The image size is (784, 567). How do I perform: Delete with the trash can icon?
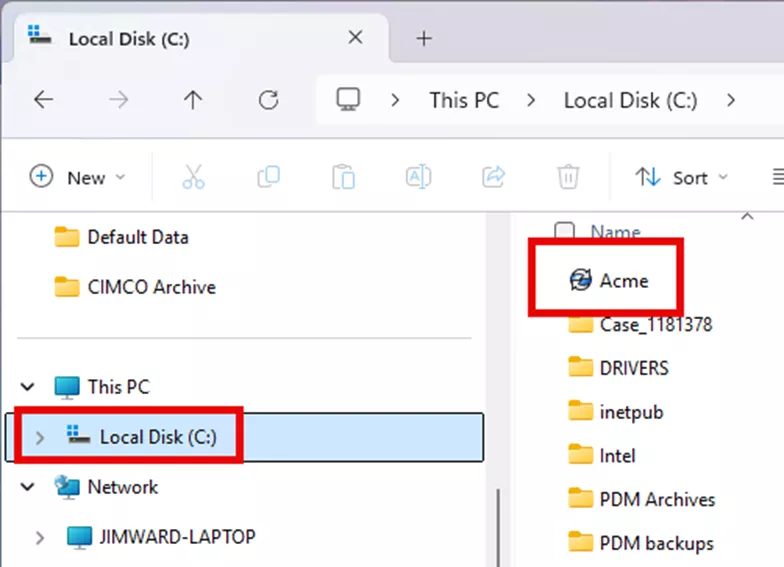tap(568, 177)
